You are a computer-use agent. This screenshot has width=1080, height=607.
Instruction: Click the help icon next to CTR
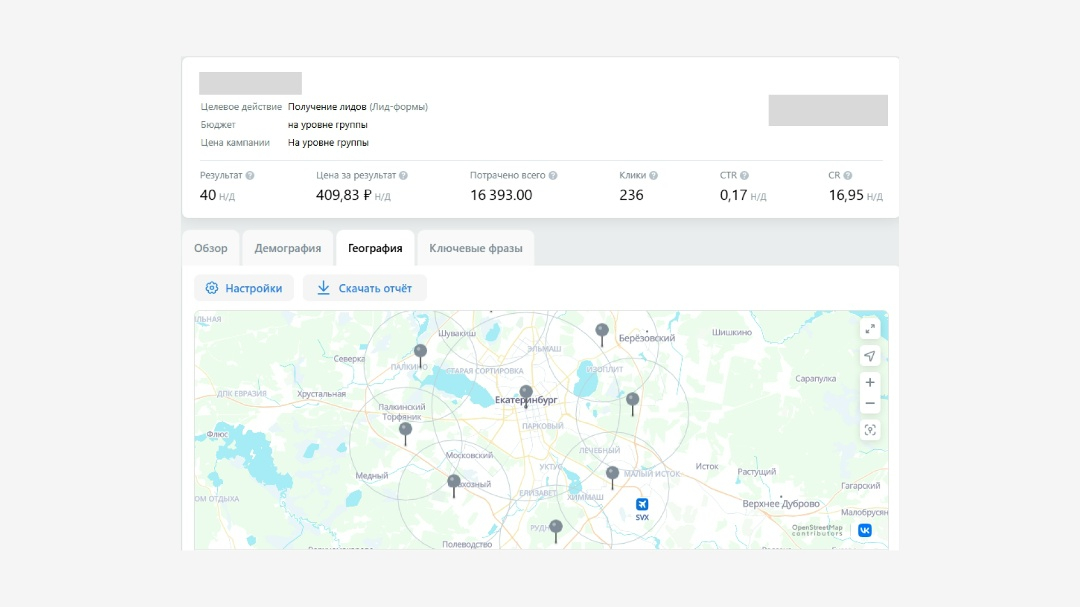pos(745,176)
